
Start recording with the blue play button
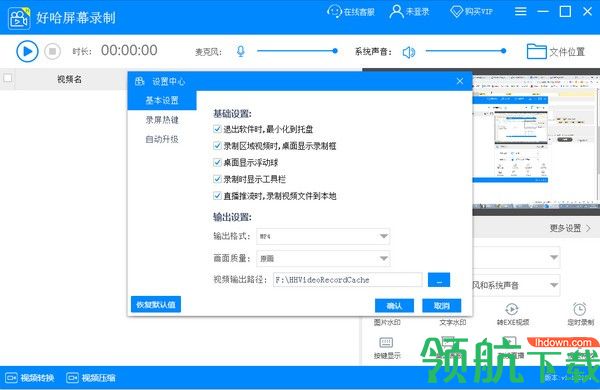(x=27, y=51)
